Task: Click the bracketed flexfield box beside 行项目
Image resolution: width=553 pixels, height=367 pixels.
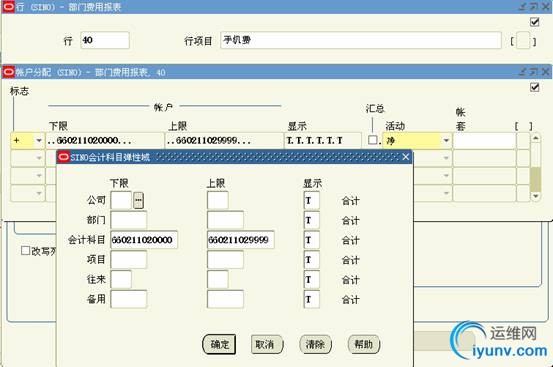Action: click(x=523, y=41)
